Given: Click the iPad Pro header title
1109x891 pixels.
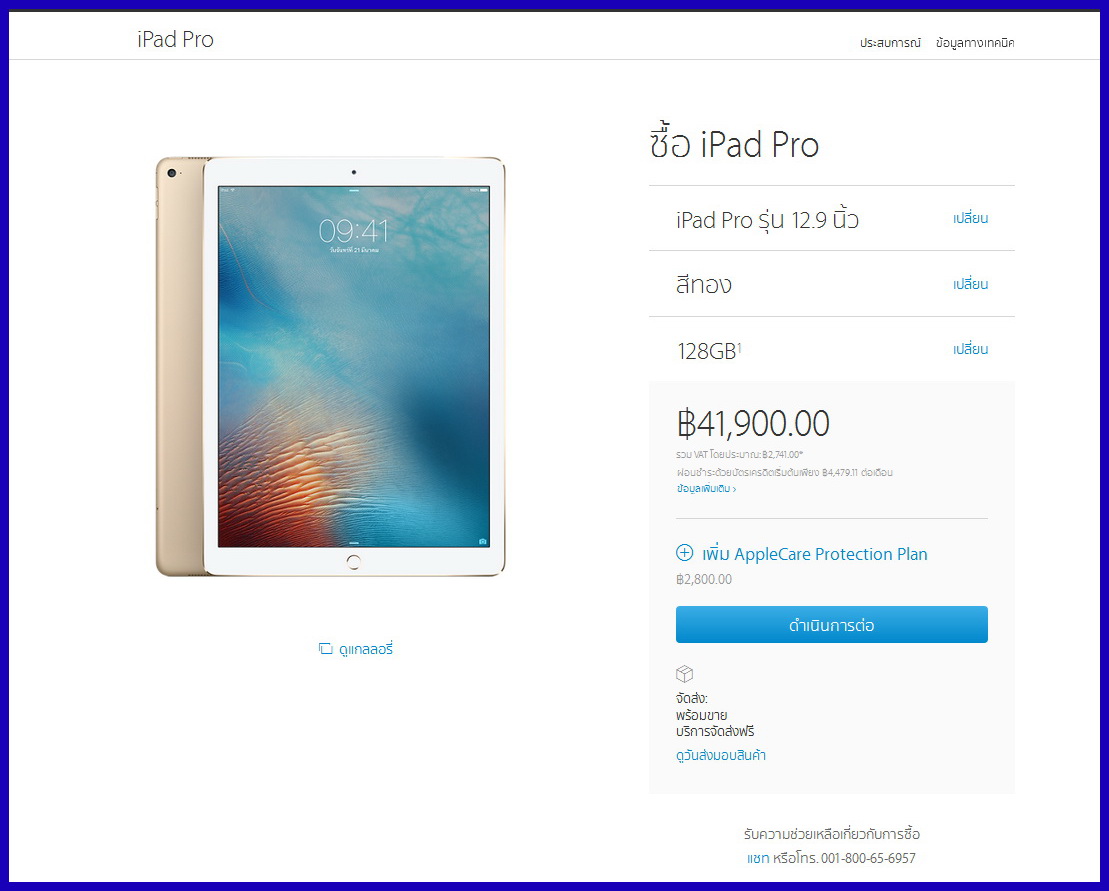Looking at the screenshot, I should [175, 40].
